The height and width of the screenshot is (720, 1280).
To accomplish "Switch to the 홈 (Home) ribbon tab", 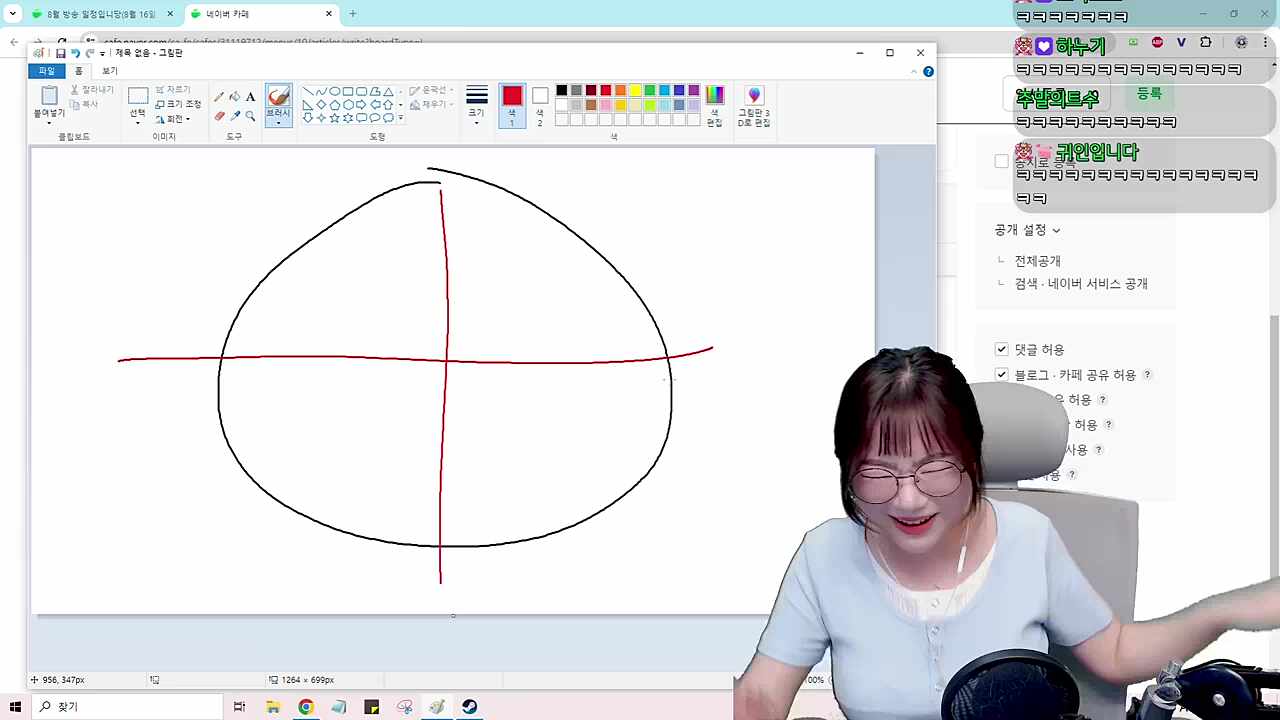I will pos(79,71).
